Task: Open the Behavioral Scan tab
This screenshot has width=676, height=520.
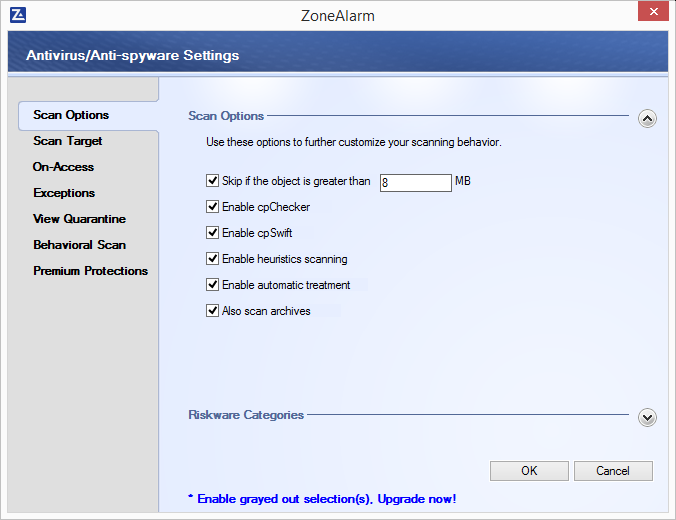Action: (x=79, y=245)
